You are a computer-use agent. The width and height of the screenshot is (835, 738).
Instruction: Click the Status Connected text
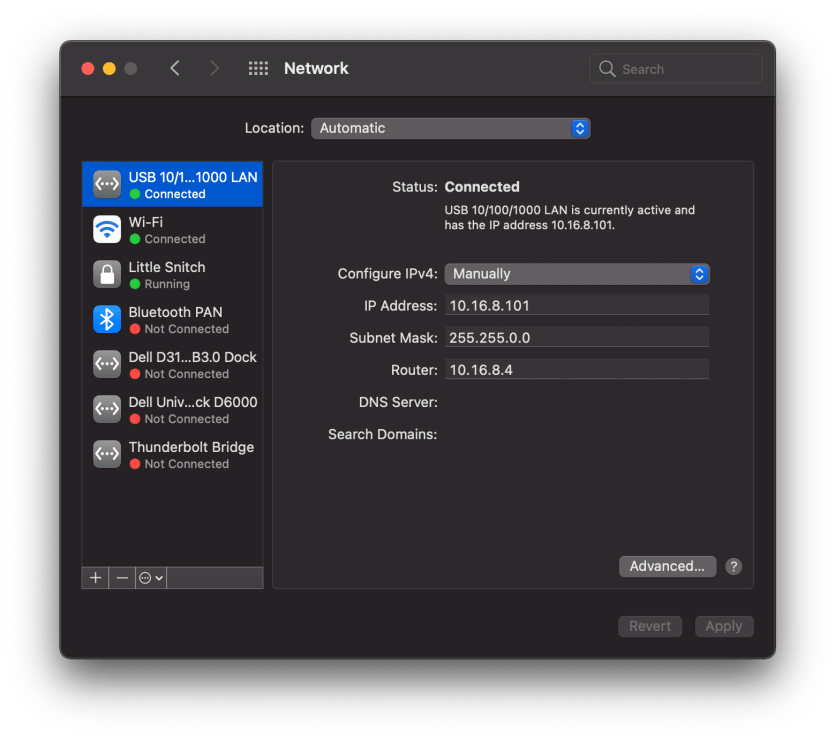click(482, 187)
